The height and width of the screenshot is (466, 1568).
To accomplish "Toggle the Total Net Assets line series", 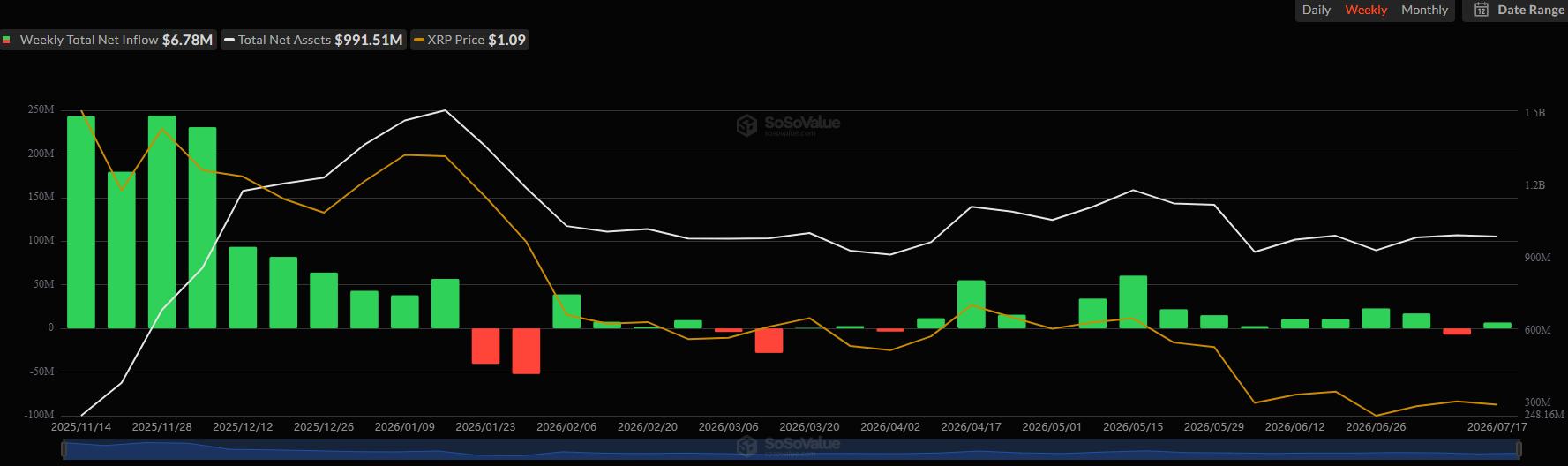I will point(313,40).
